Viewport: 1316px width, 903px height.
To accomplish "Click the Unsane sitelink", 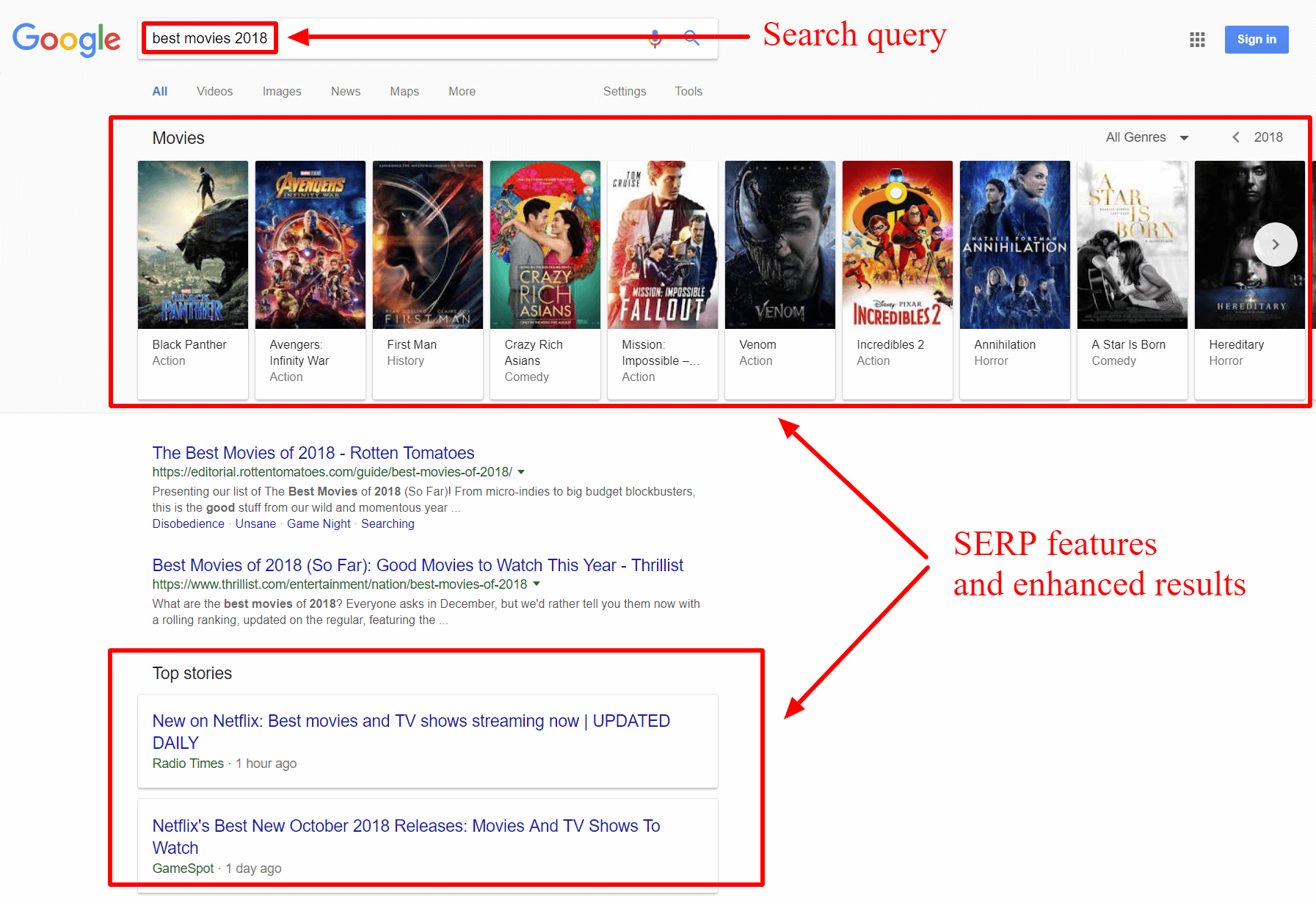I will click(x=255, y=523).
